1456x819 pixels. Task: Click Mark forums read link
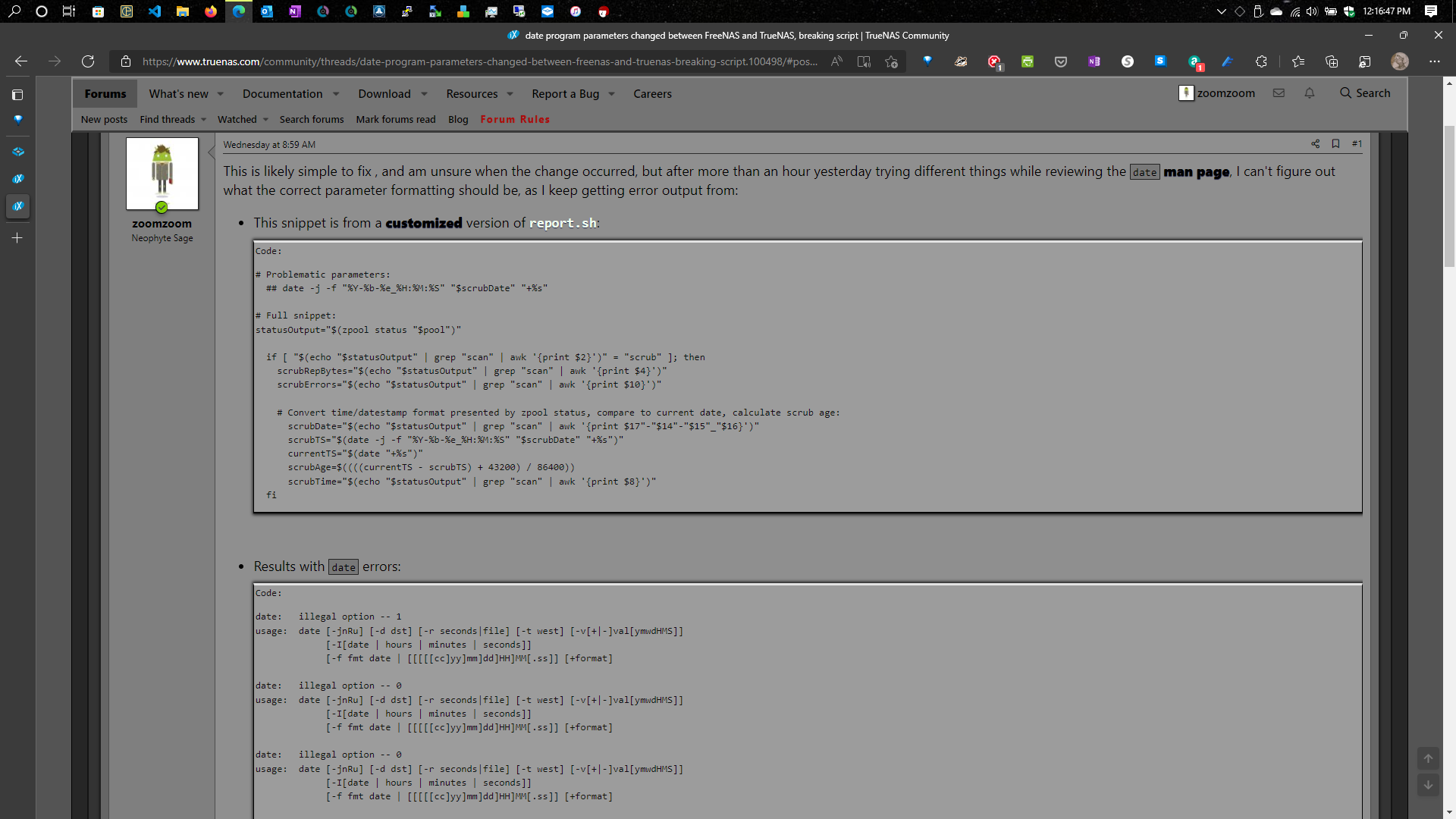pyautogui.click(x=396, y=120)
